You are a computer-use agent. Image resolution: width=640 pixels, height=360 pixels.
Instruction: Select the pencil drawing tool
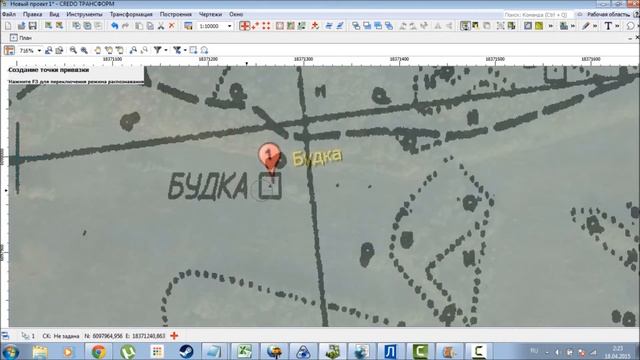586,26
